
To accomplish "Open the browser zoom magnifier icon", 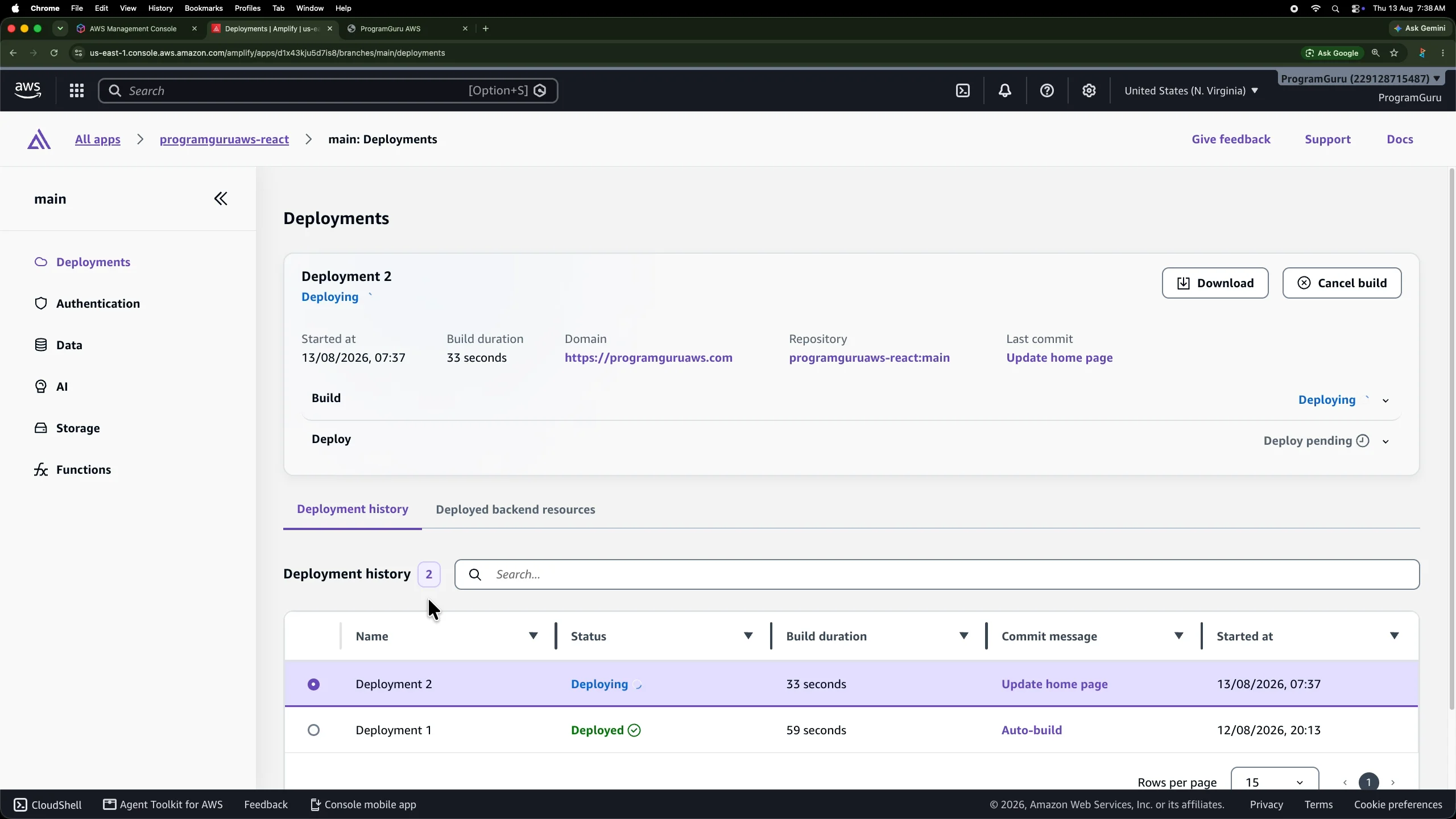I will [x=1376, y=53].
